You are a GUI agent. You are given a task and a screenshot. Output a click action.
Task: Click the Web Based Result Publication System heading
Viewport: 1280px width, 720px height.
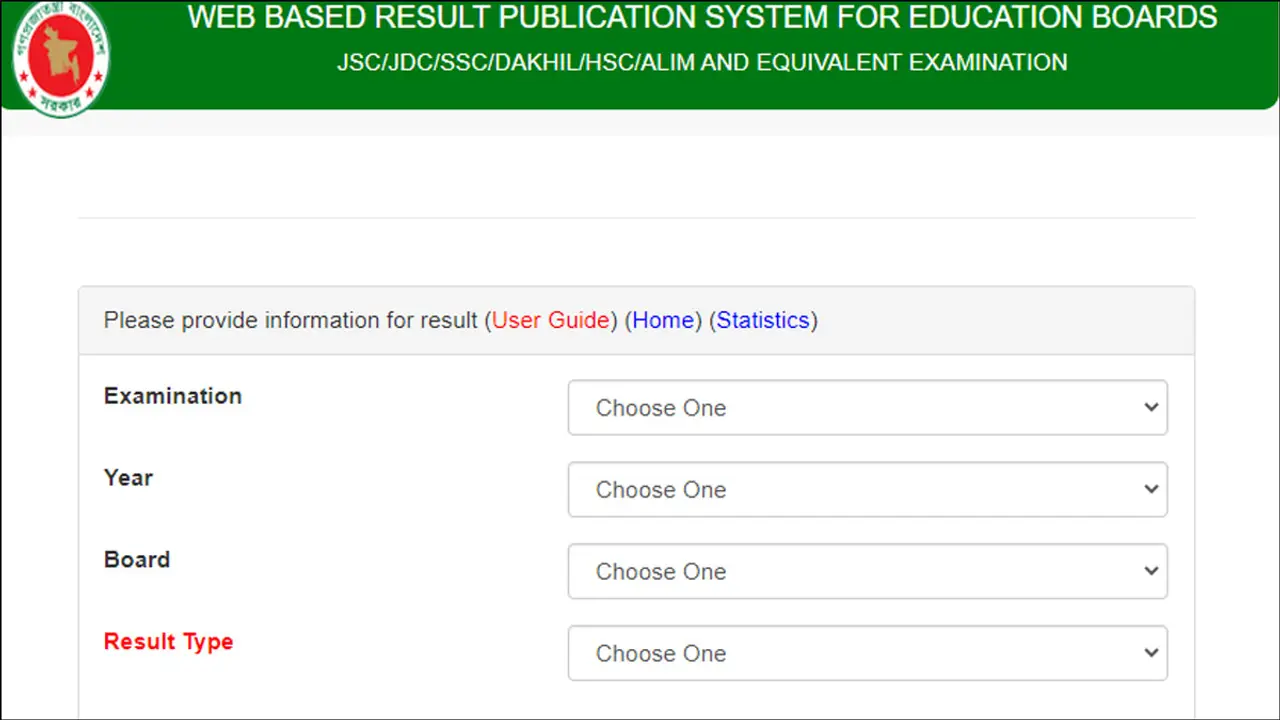click(x=702, y=17)
